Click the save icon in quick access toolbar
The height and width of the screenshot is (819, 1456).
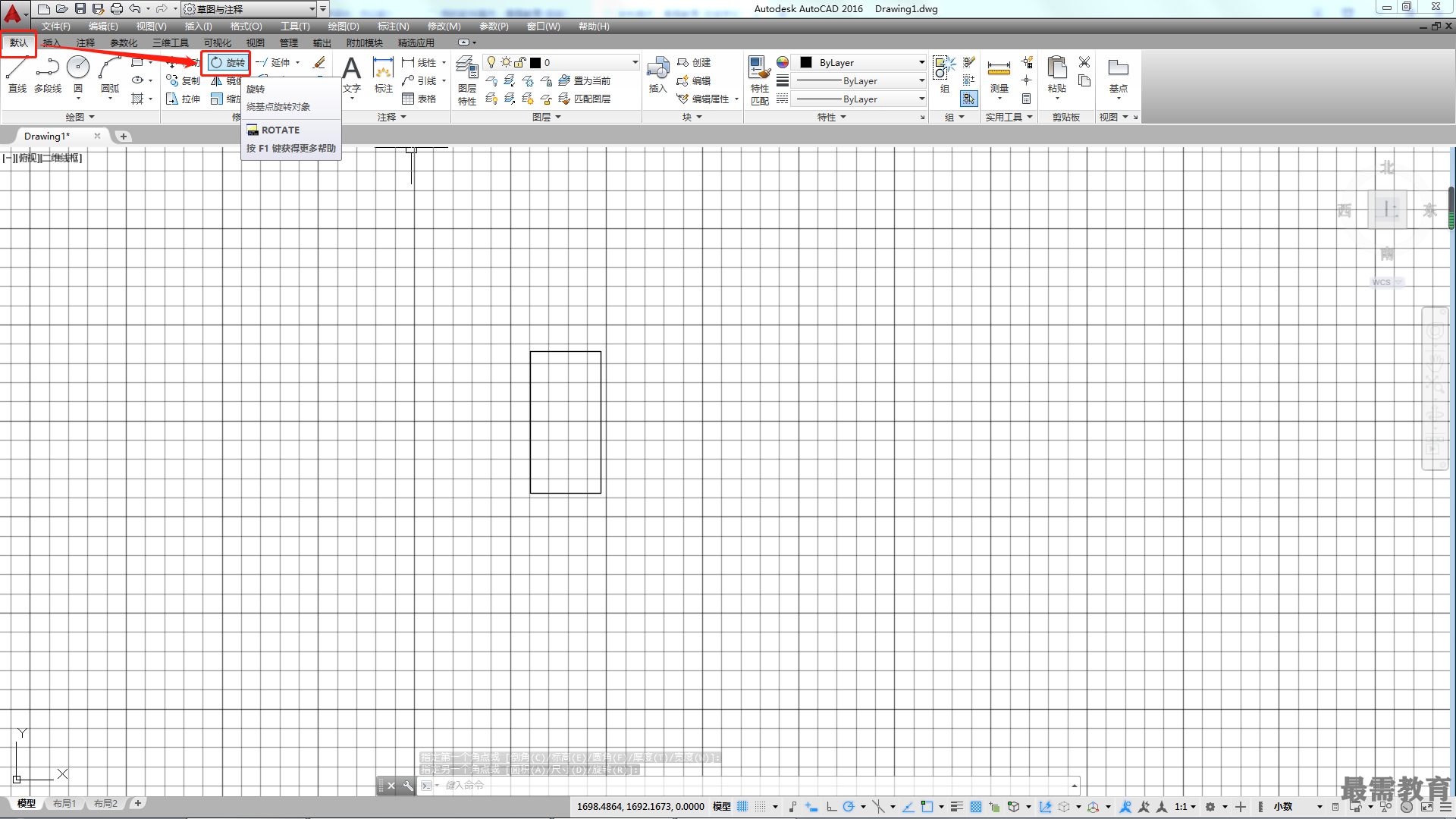(x=80, y=8)
